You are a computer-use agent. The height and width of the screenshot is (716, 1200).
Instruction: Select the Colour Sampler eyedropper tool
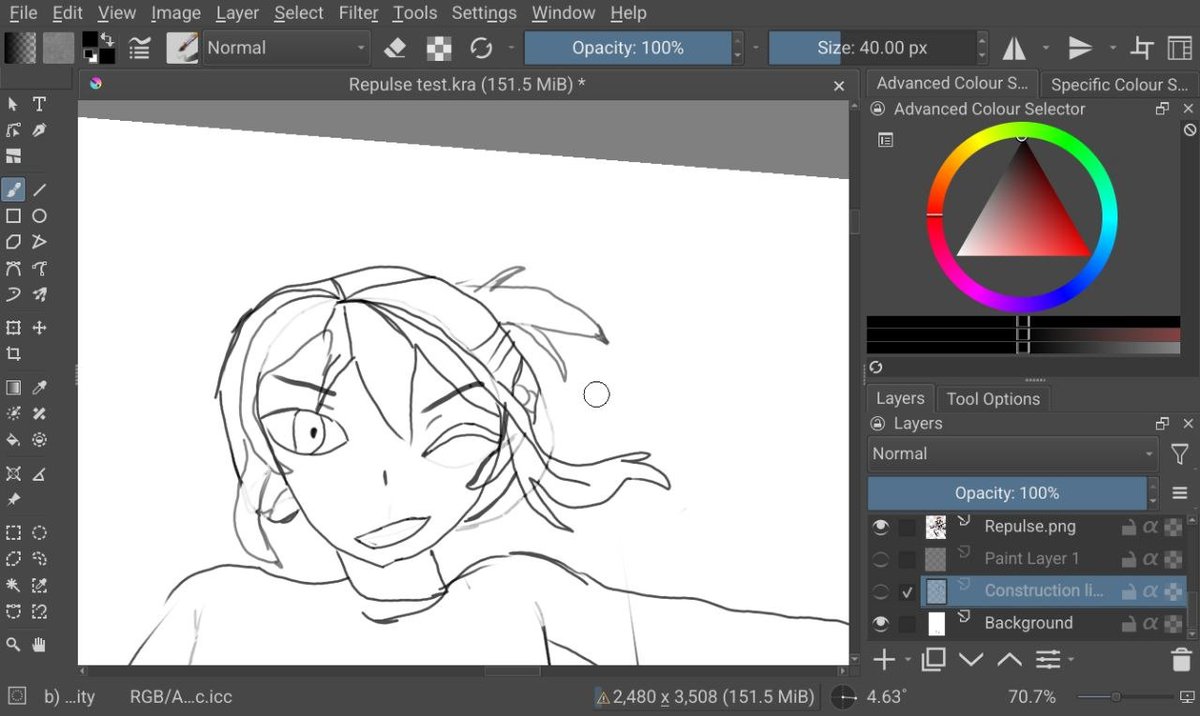coord(39,387)
